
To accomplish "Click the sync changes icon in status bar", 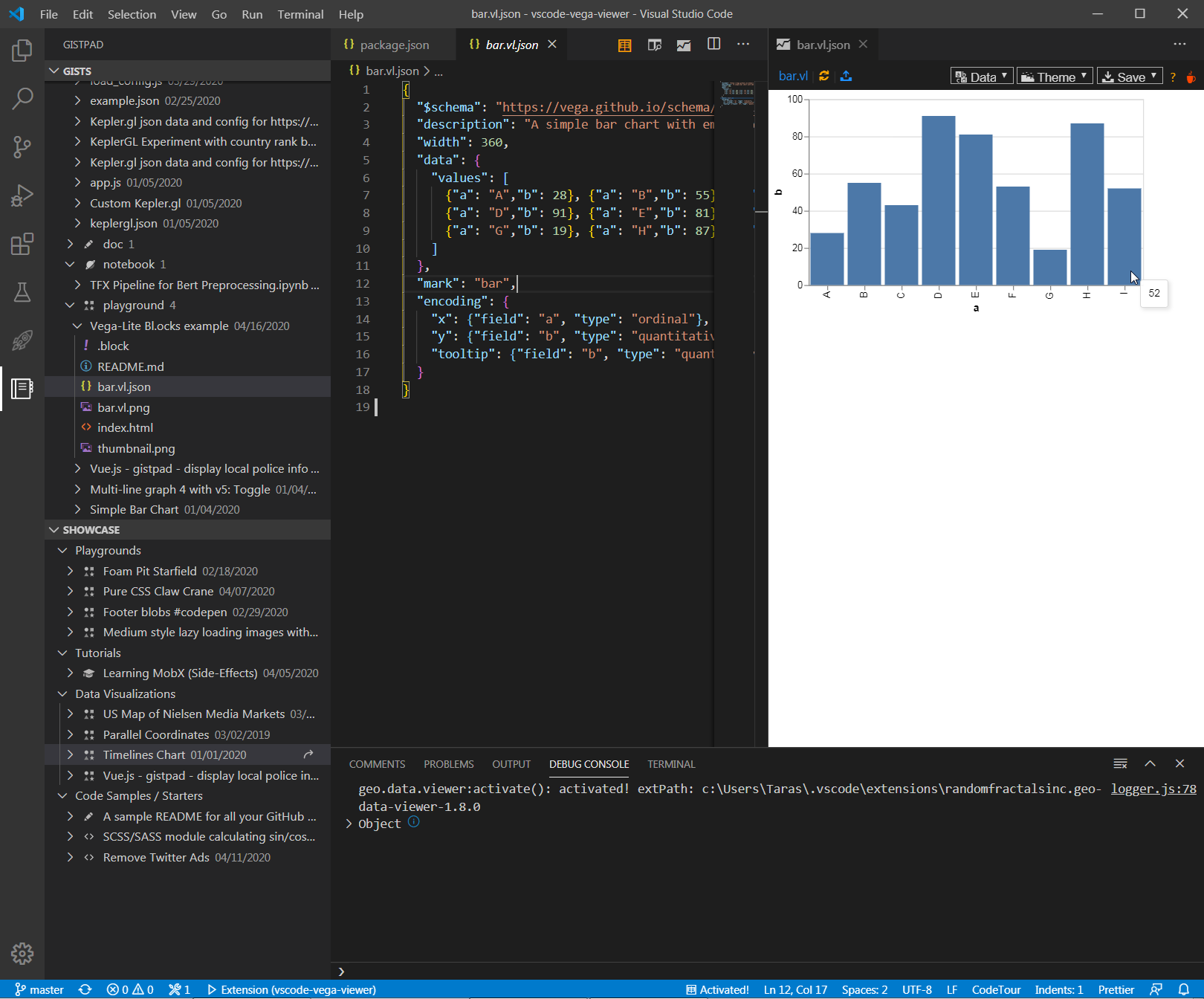I will 85,989.
